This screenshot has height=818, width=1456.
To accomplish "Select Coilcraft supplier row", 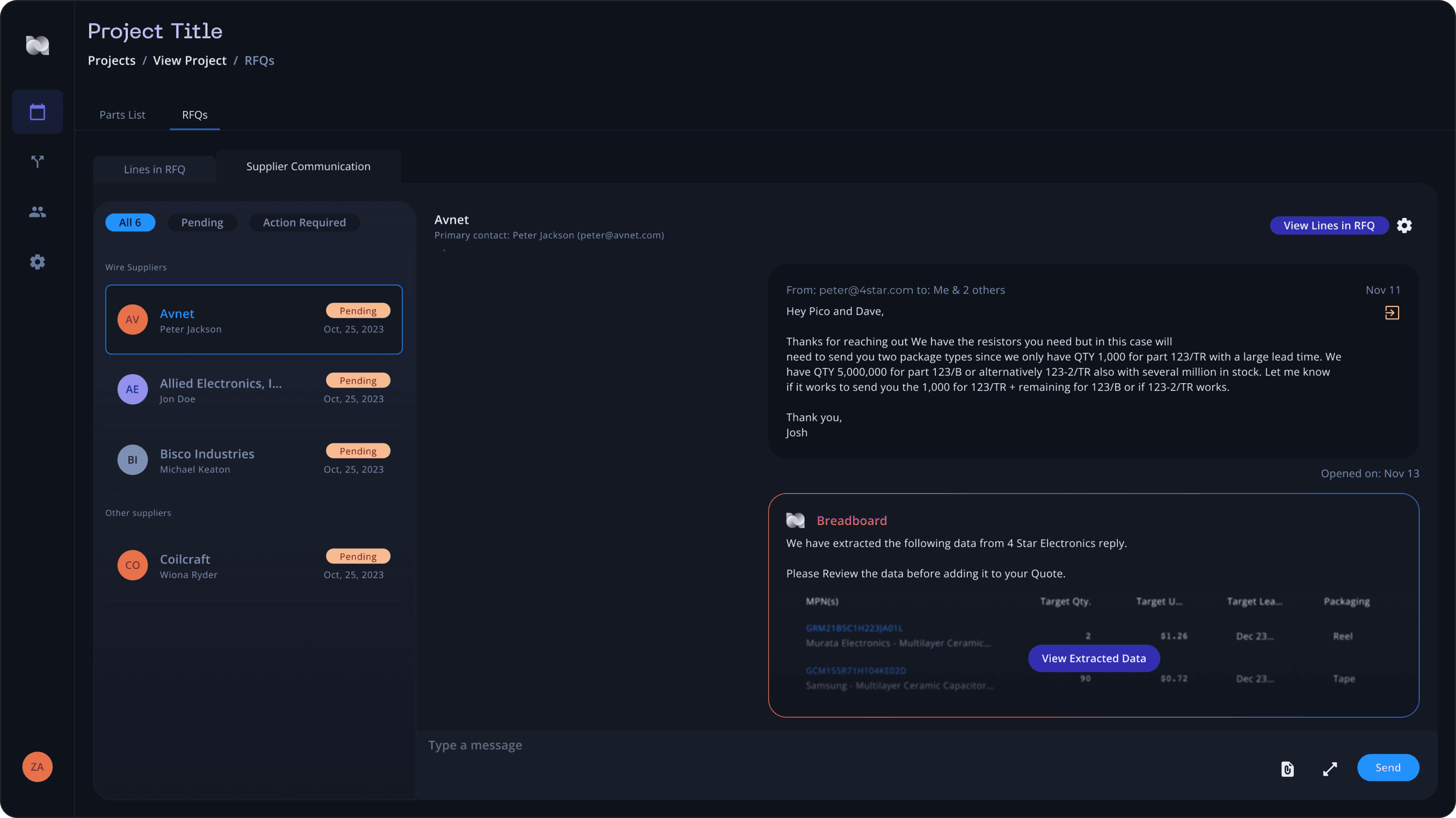I will click(x=254, y=565).
